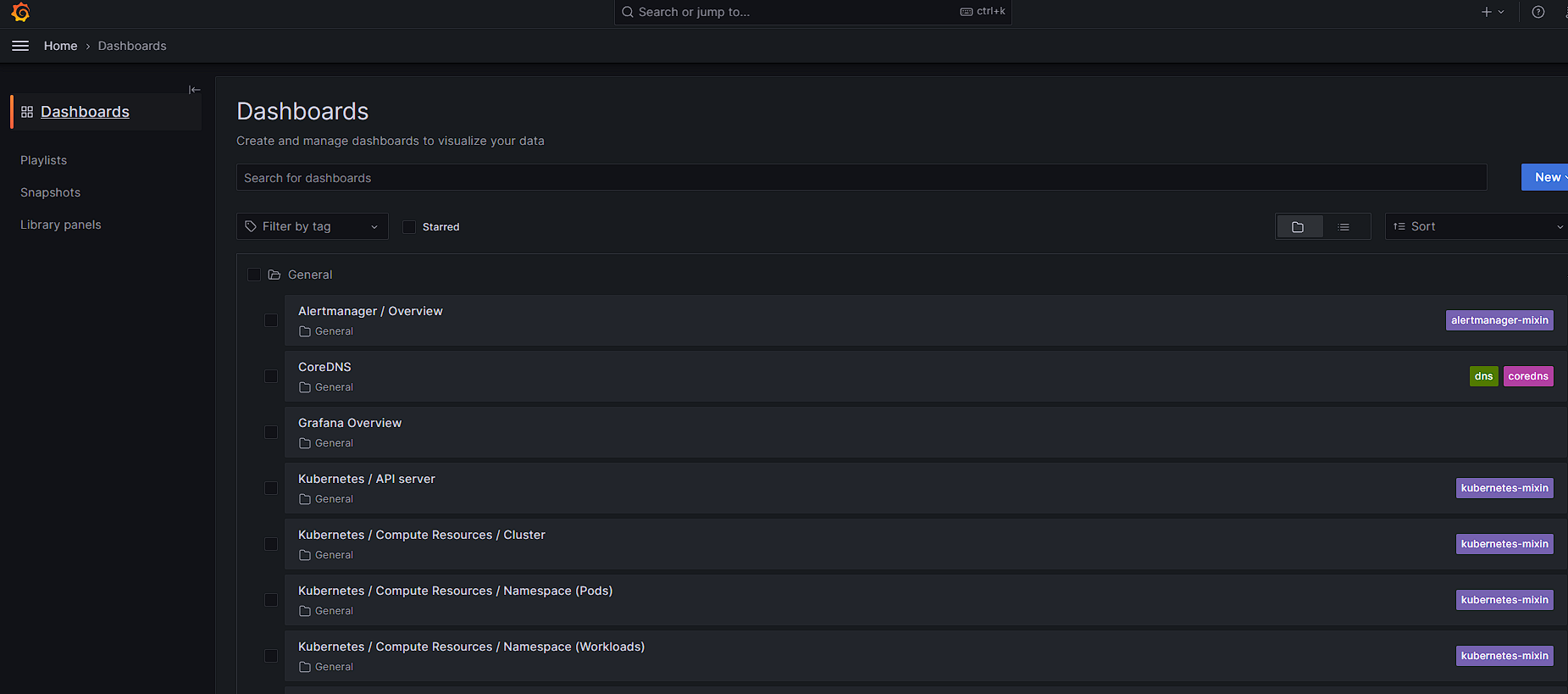Check the Namespace (Workloads) dashboard checkbox
The height and width of the screenshot is (694, 1568).
point(271,656)
